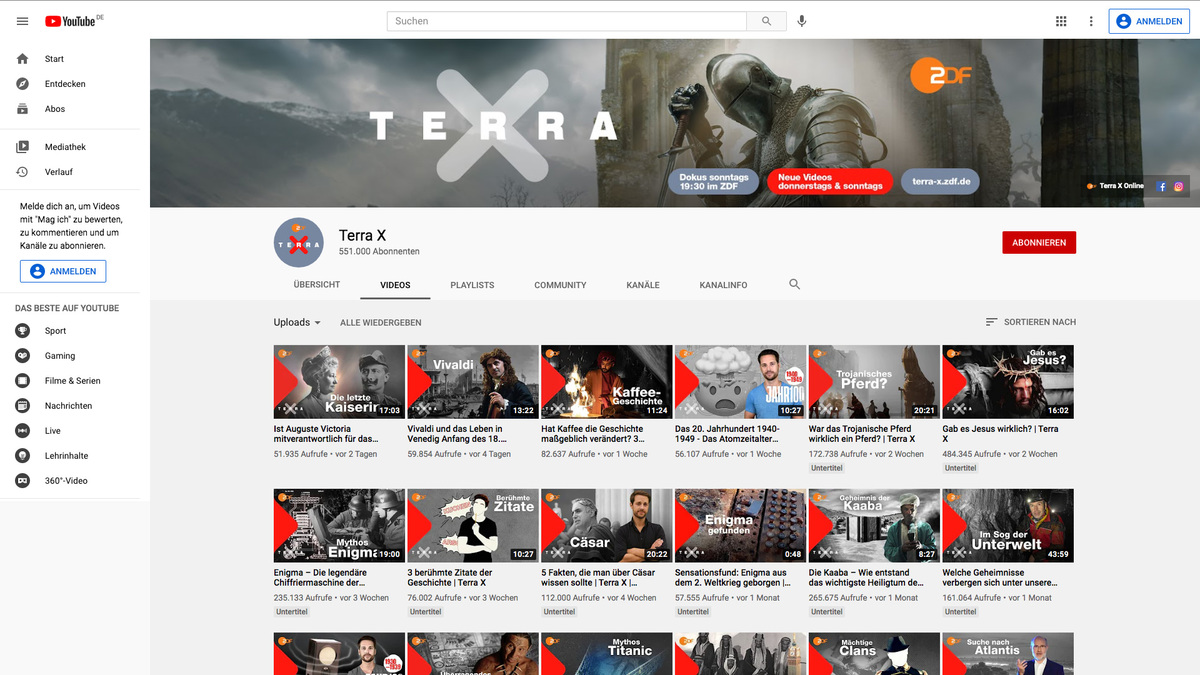
Task: Select the Gaming channel in sidebar
Action: [59, 355]
